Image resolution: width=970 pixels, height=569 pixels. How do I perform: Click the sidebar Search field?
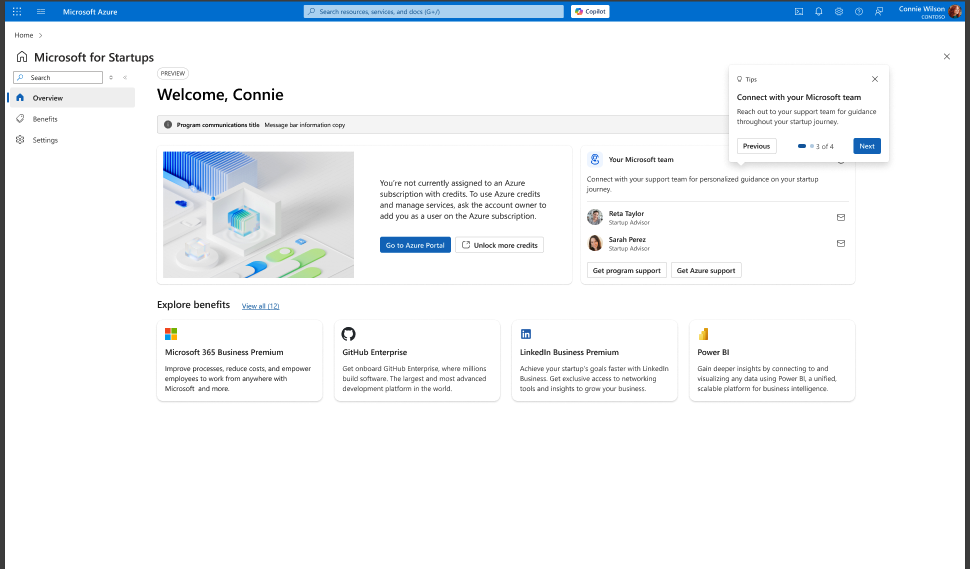[x=58, y=77]
